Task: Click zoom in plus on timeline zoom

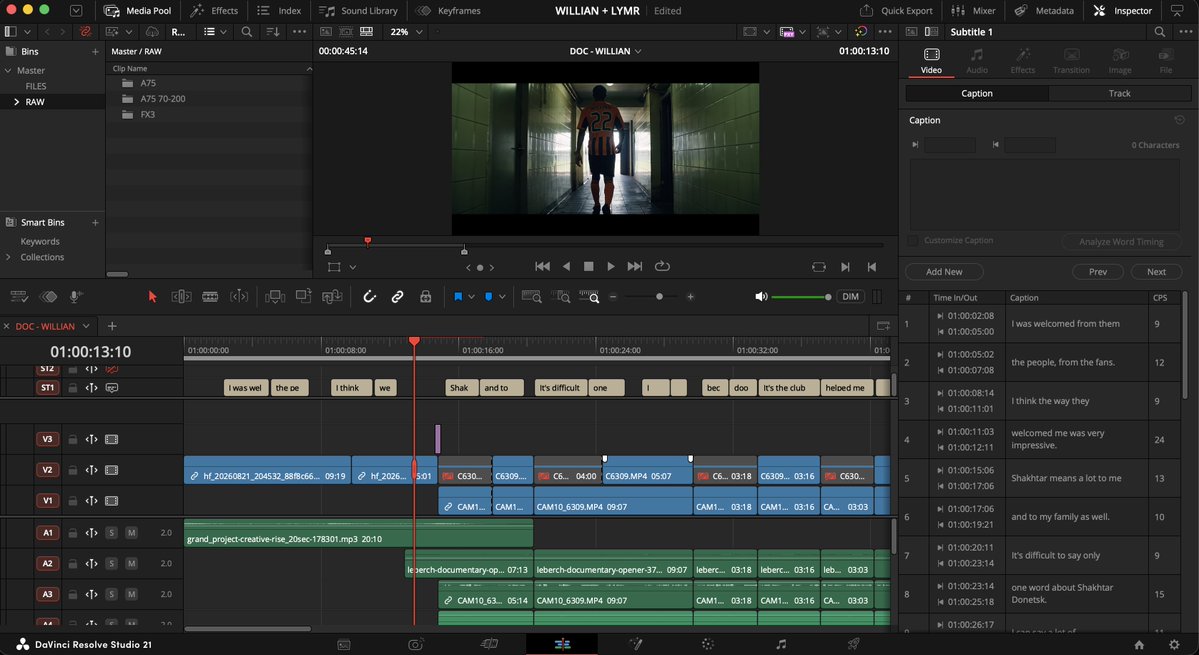Action: click(x=690, y=297)
